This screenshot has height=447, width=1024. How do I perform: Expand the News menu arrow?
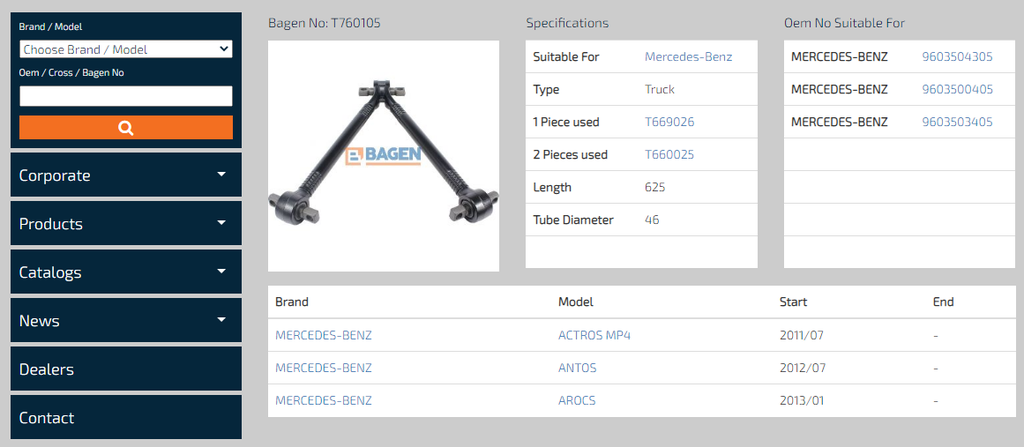pos(221,320)
